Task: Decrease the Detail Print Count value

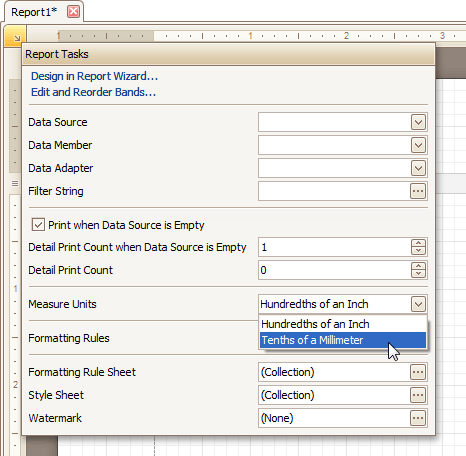Action: (x=418, y=274)
